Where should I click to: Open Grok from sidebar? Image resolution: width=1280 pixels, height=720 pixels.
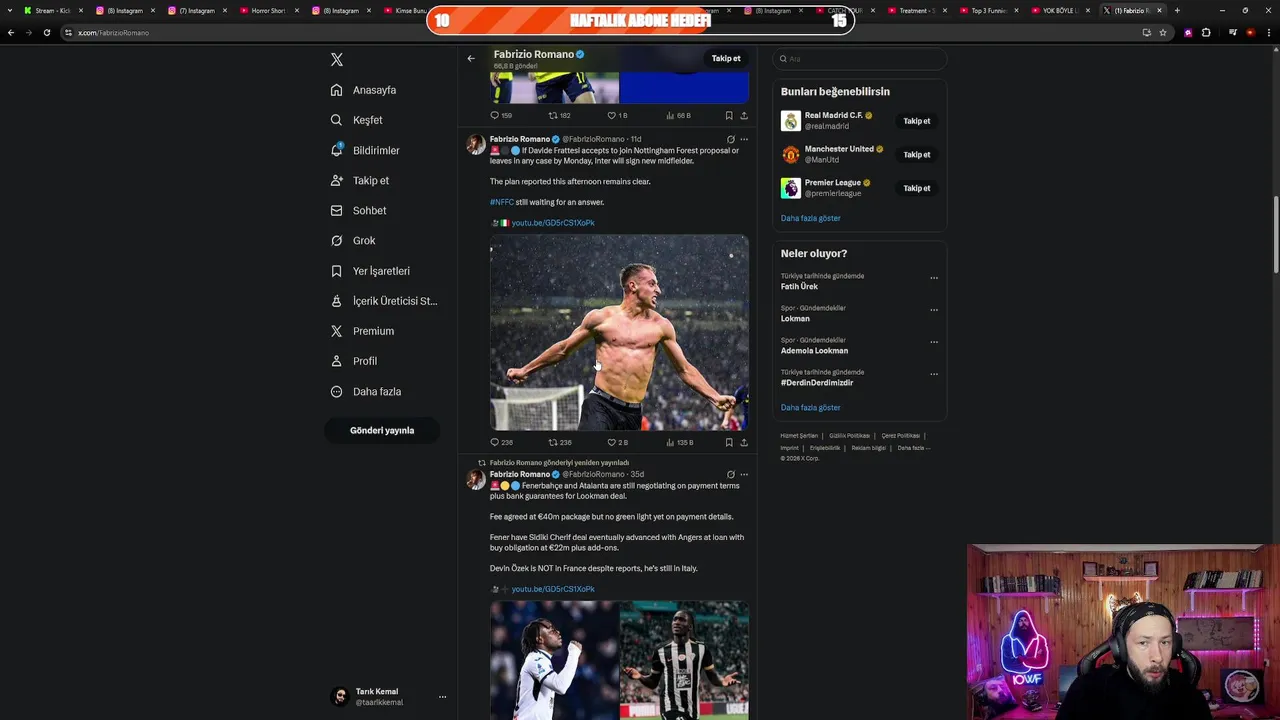[x=353, y=241]
